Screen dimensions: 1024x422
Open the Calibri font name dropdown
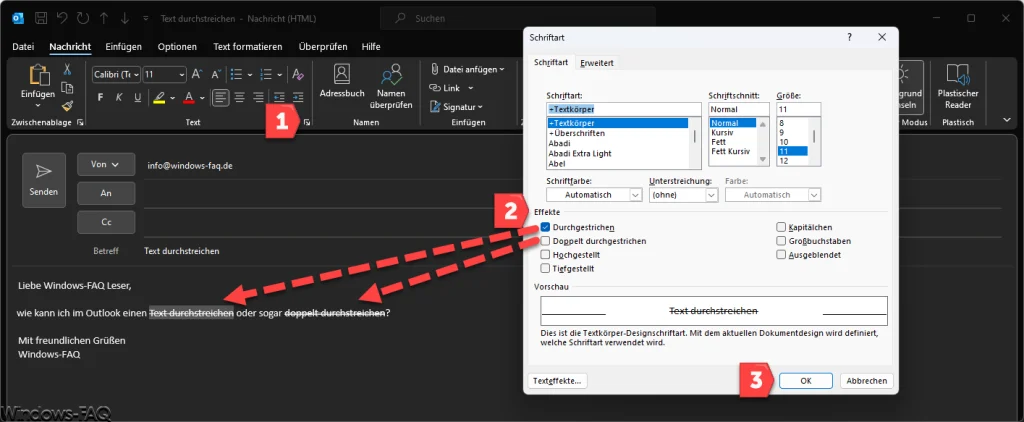point(136,74)
